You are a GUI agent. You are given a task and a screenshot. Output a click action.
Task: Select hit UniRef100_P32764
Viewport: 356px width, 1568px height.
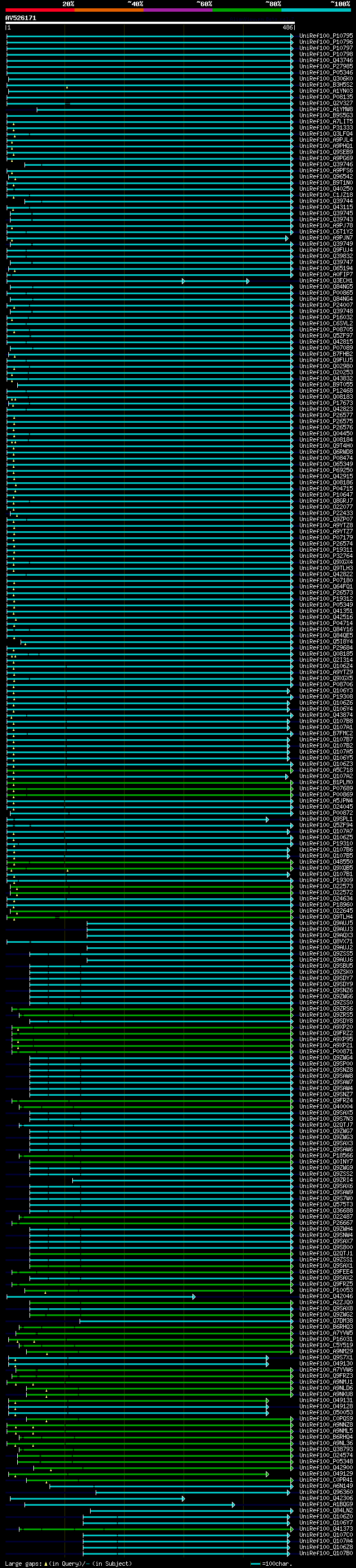pyautogui.click(x=325, y=556)
